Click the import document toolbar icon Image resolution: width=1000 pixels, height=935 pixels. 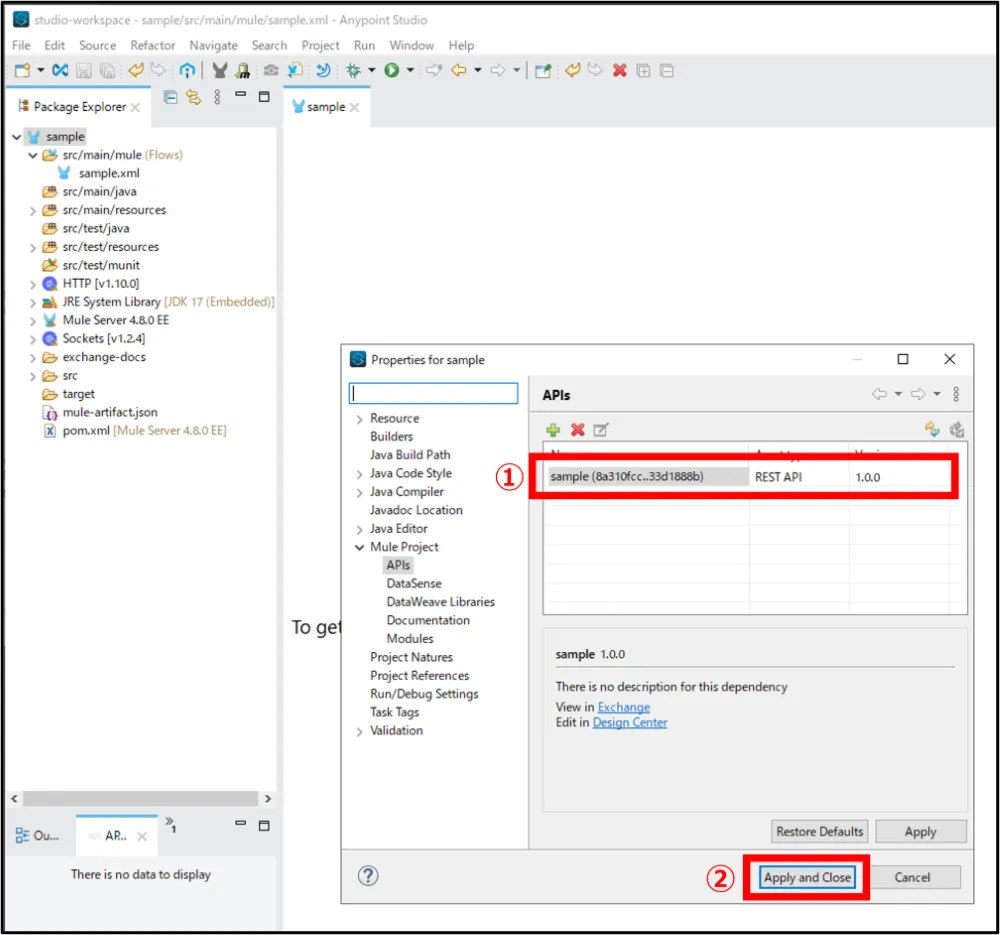click(295, 71)
